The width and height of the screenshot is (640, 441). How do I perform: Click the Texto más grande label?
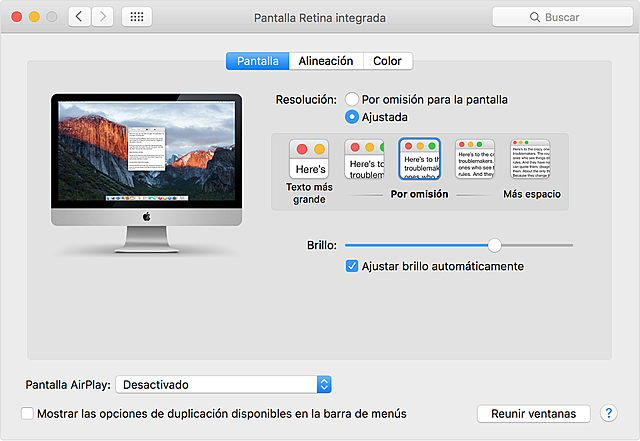tap(309, 193)
